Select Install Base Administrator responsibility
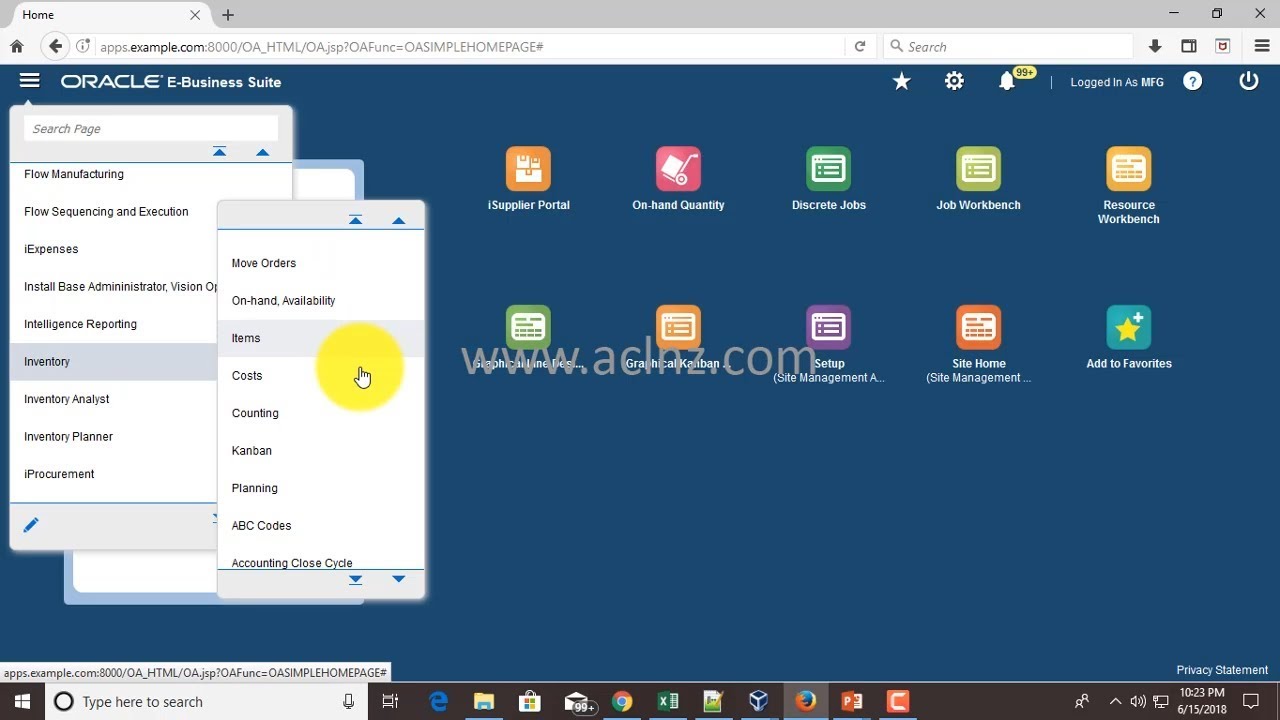Viewport: 1280px width, 720px height. click(120, 287)
